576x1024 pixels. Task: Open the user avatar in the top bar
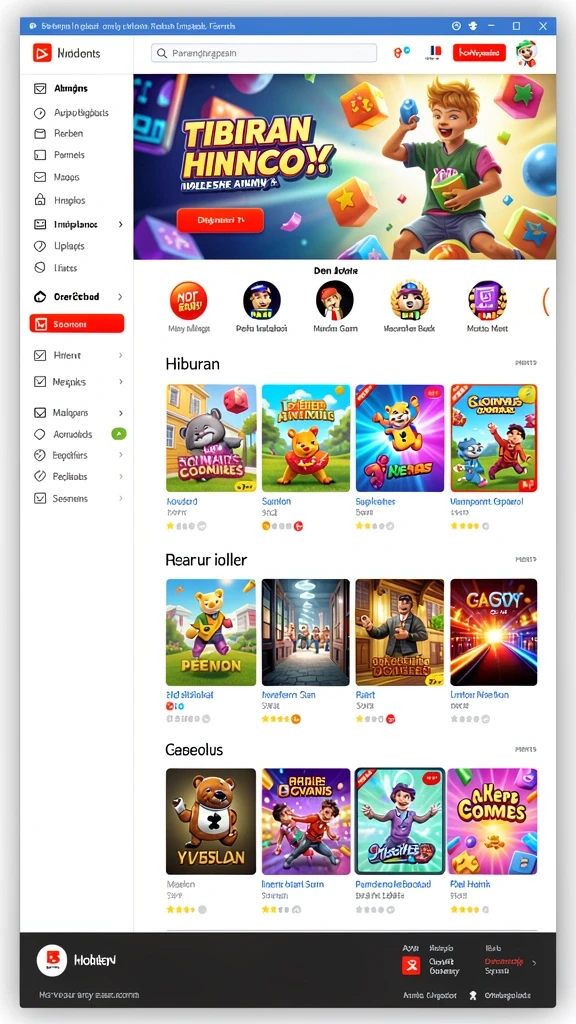click(526, 53)
